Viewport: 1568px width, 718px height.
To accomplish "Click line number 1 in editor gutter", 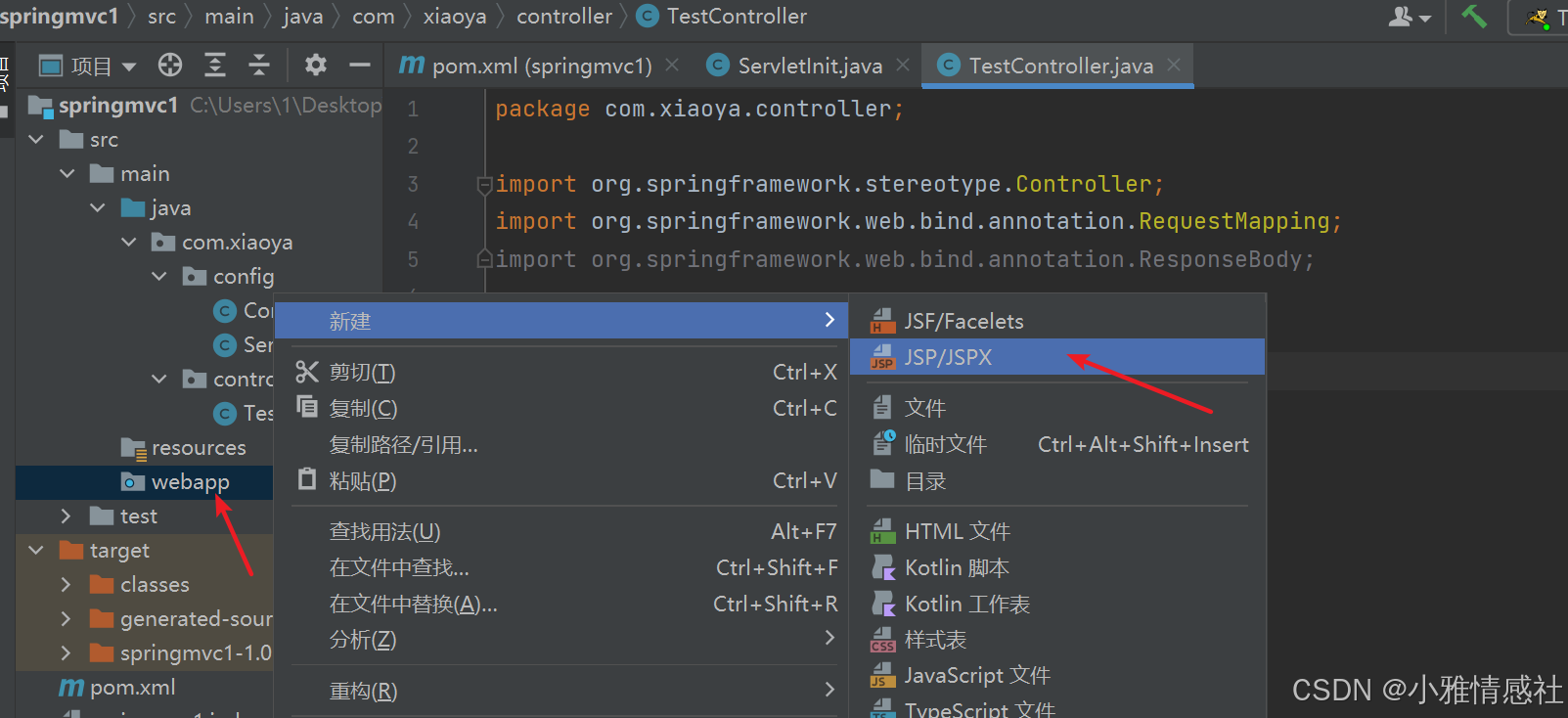I will click(x=413, y=109).
